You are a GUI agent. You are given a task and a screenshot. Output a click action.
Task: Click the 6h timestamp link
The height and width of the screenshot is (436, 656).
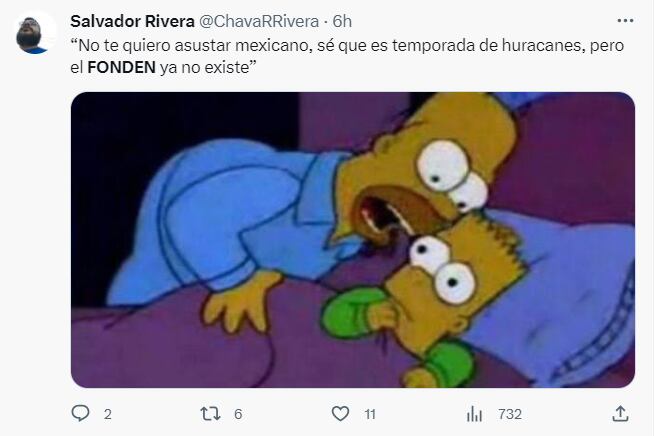(x=342, y=21)
